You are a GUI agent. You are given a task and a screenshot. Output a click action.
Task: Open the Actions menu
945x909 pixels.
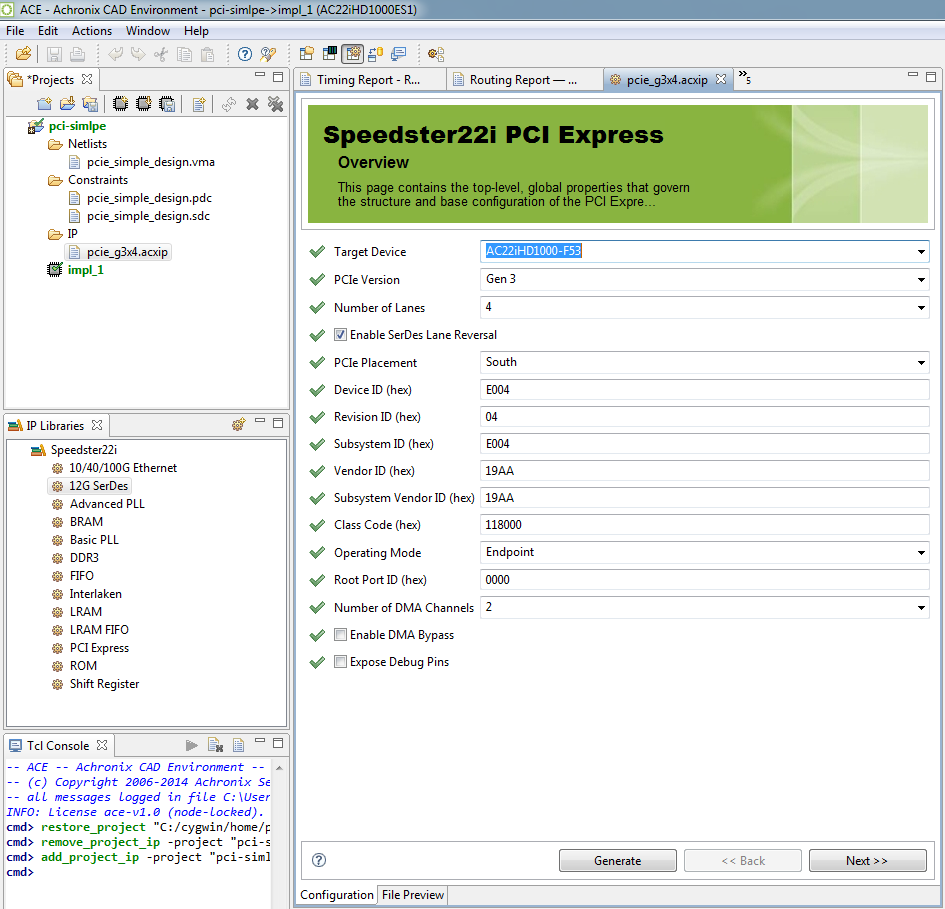pyautogui.click(x=92, y=31)
